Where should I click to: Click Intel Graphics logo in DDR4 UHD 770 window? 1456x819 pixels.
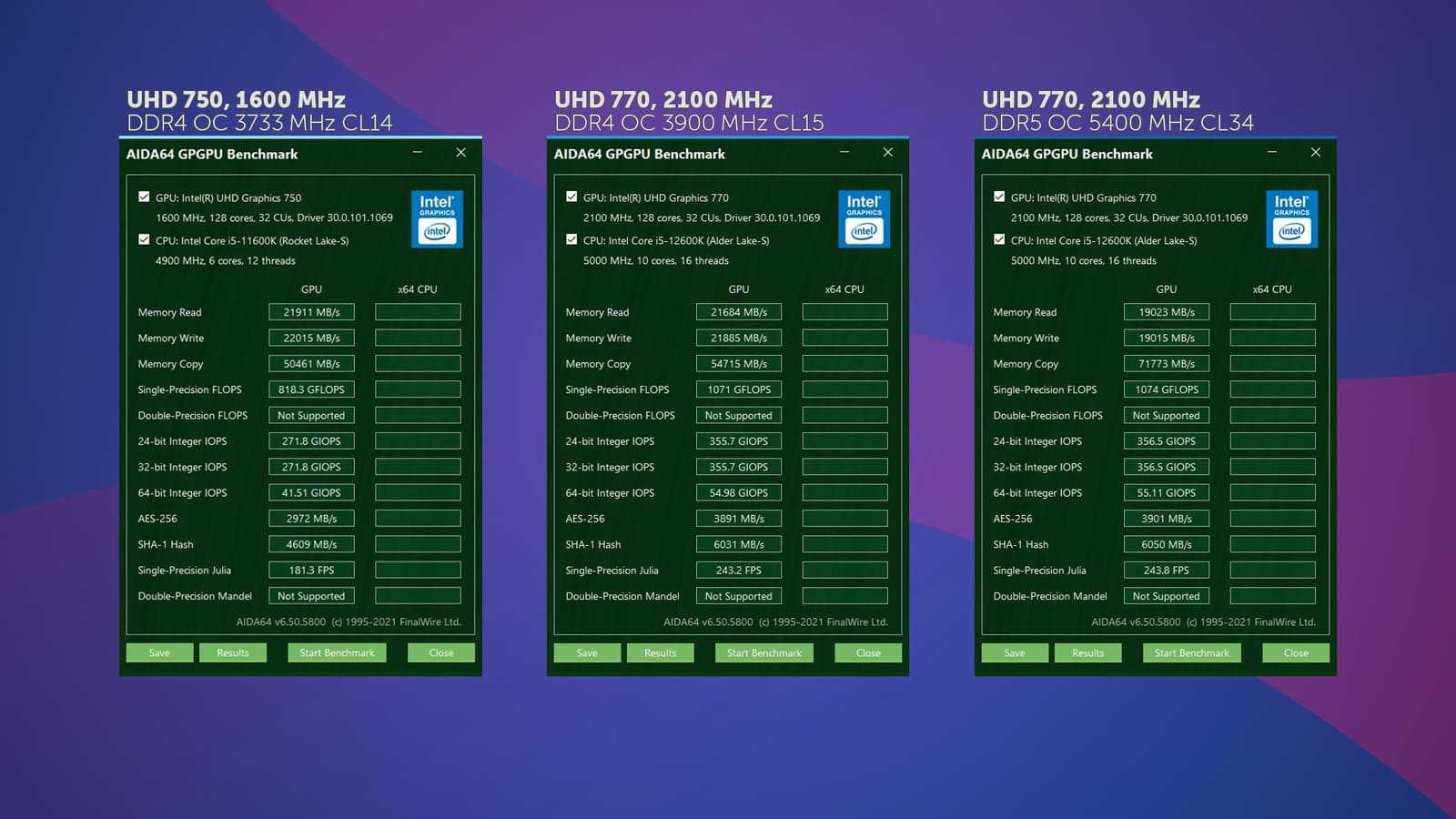point(864,219)
